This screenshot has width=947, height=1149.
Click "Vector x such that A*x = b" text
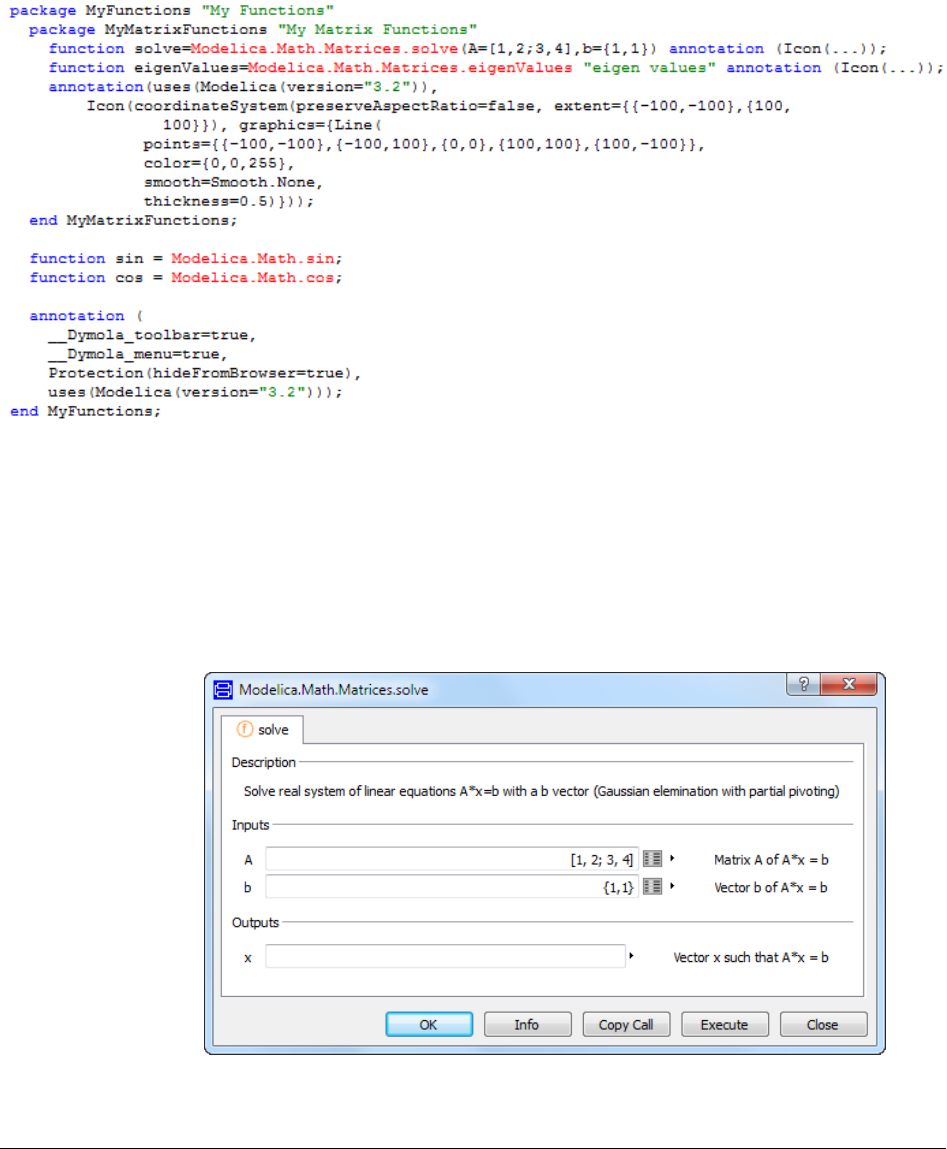click(x=751, y=957)
